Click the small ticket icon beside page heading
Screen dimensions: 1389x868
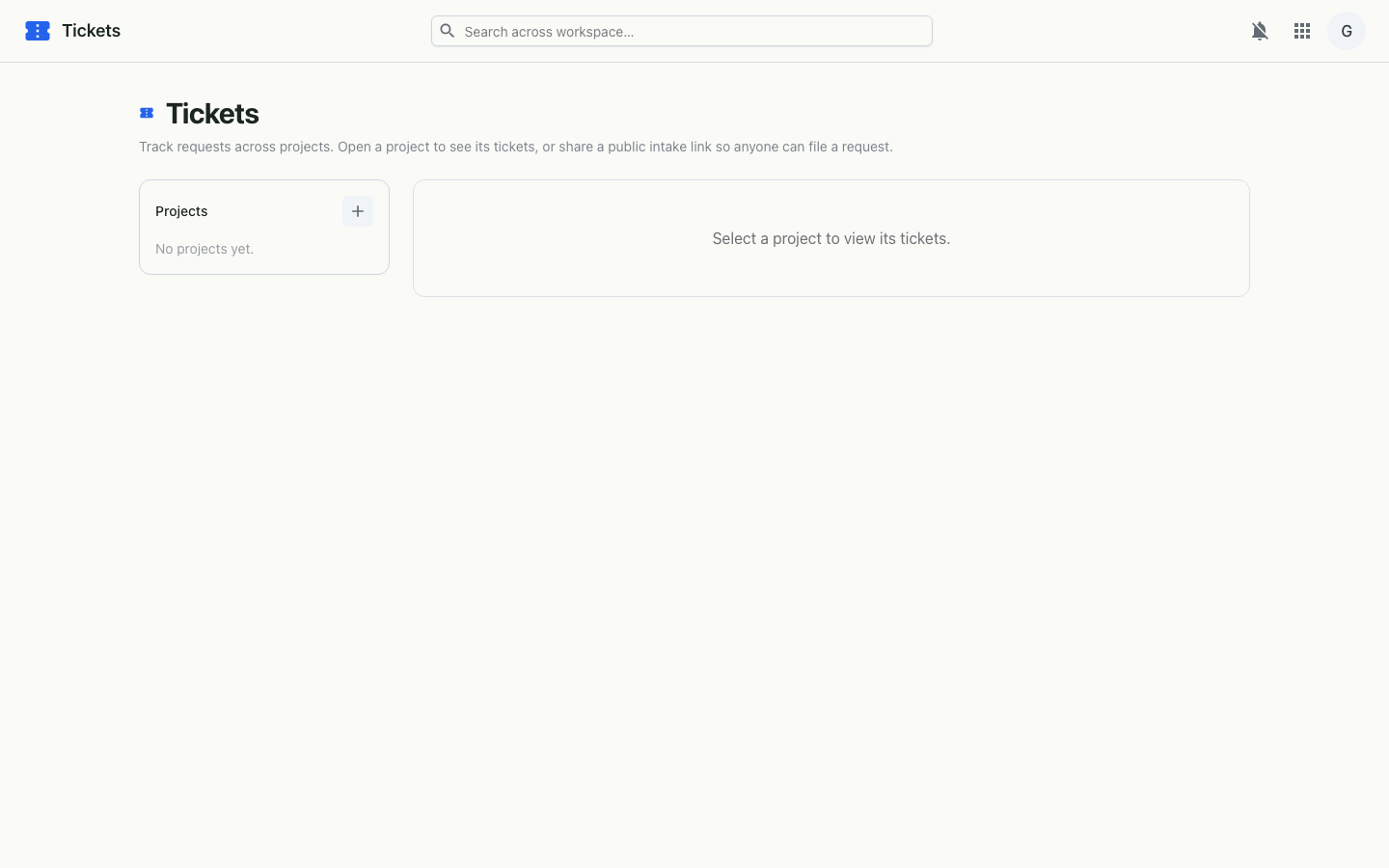point(147,114)
